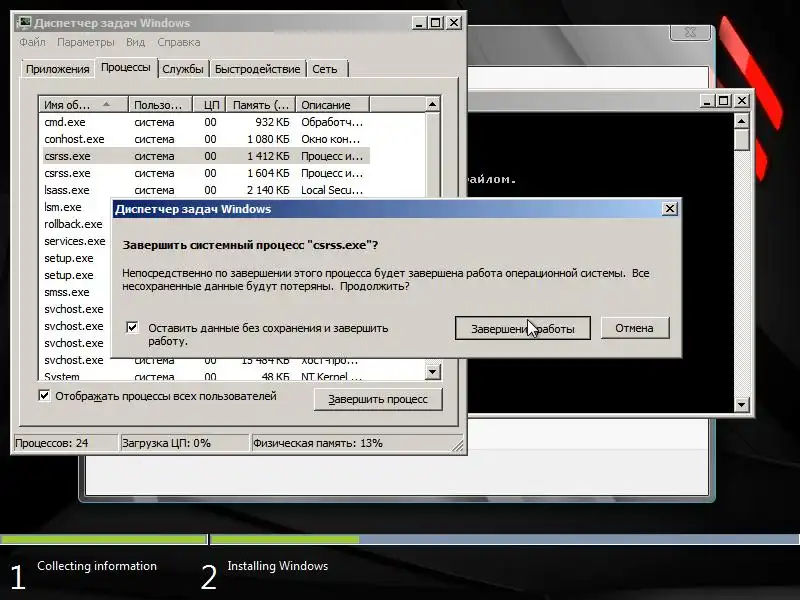
Task: Switch to the Приложения tab
Action: point(58,69)
